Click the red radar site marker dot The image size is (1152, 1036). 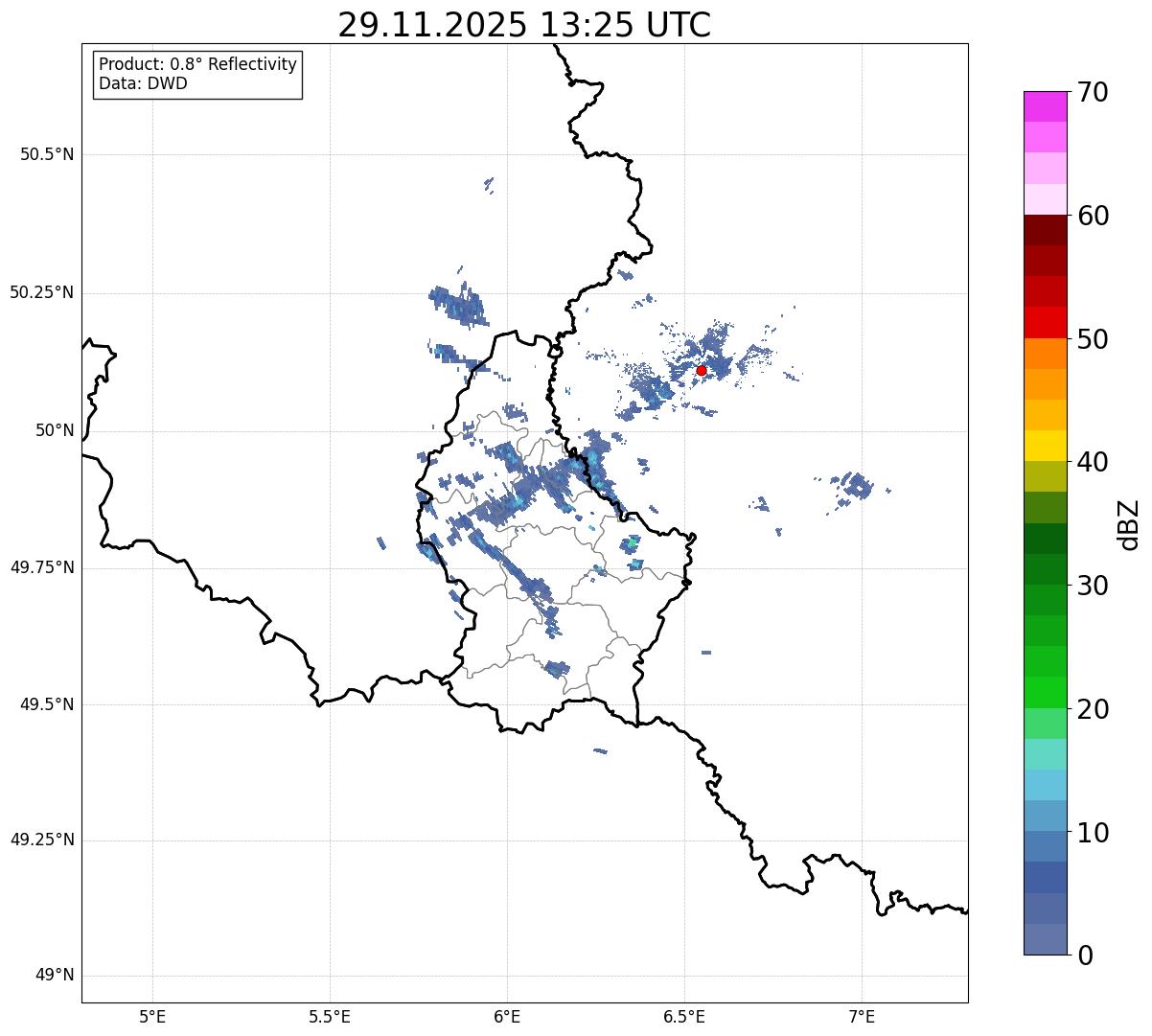702,370
